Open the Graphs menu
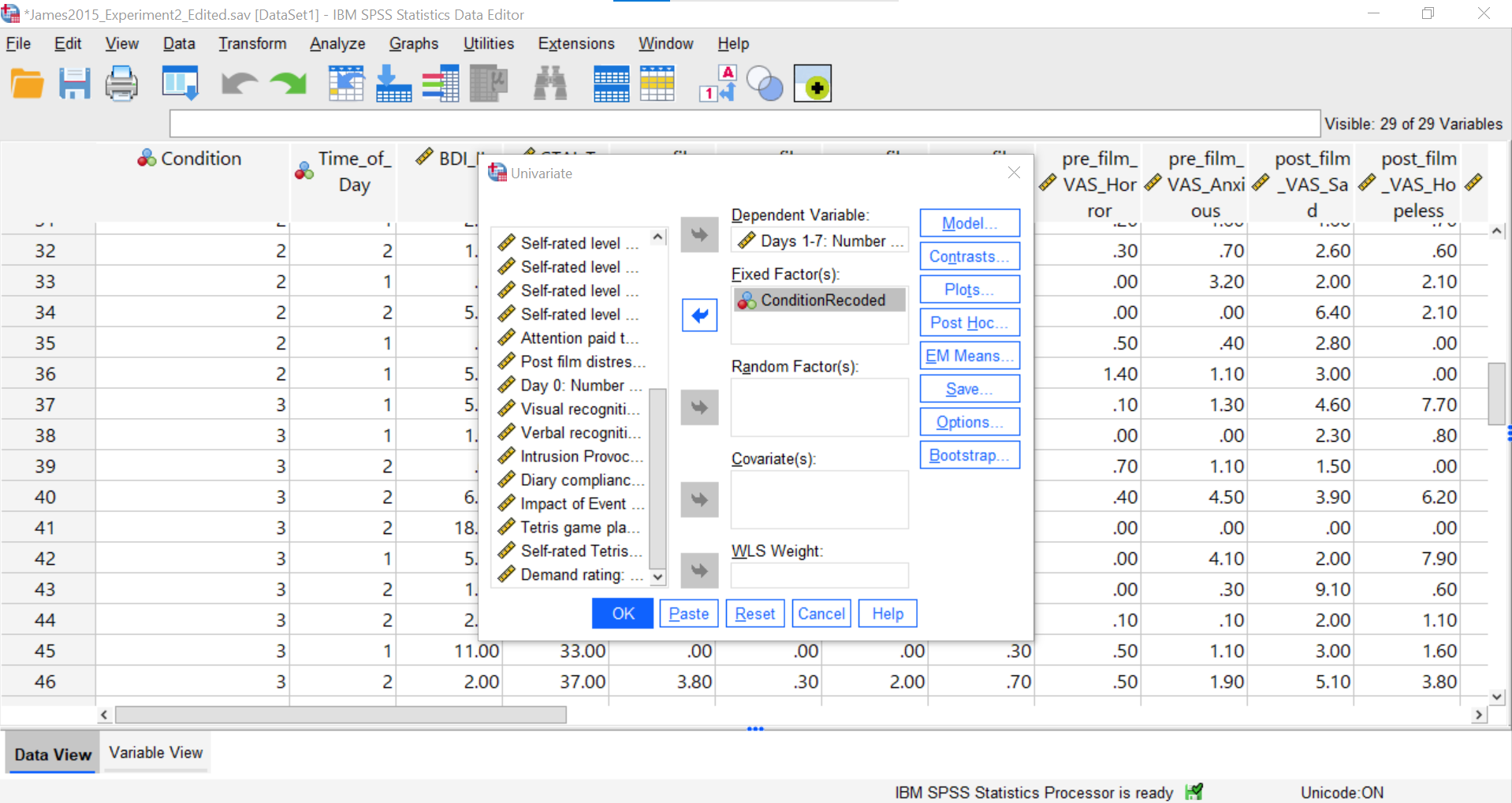 click(414, 43)
